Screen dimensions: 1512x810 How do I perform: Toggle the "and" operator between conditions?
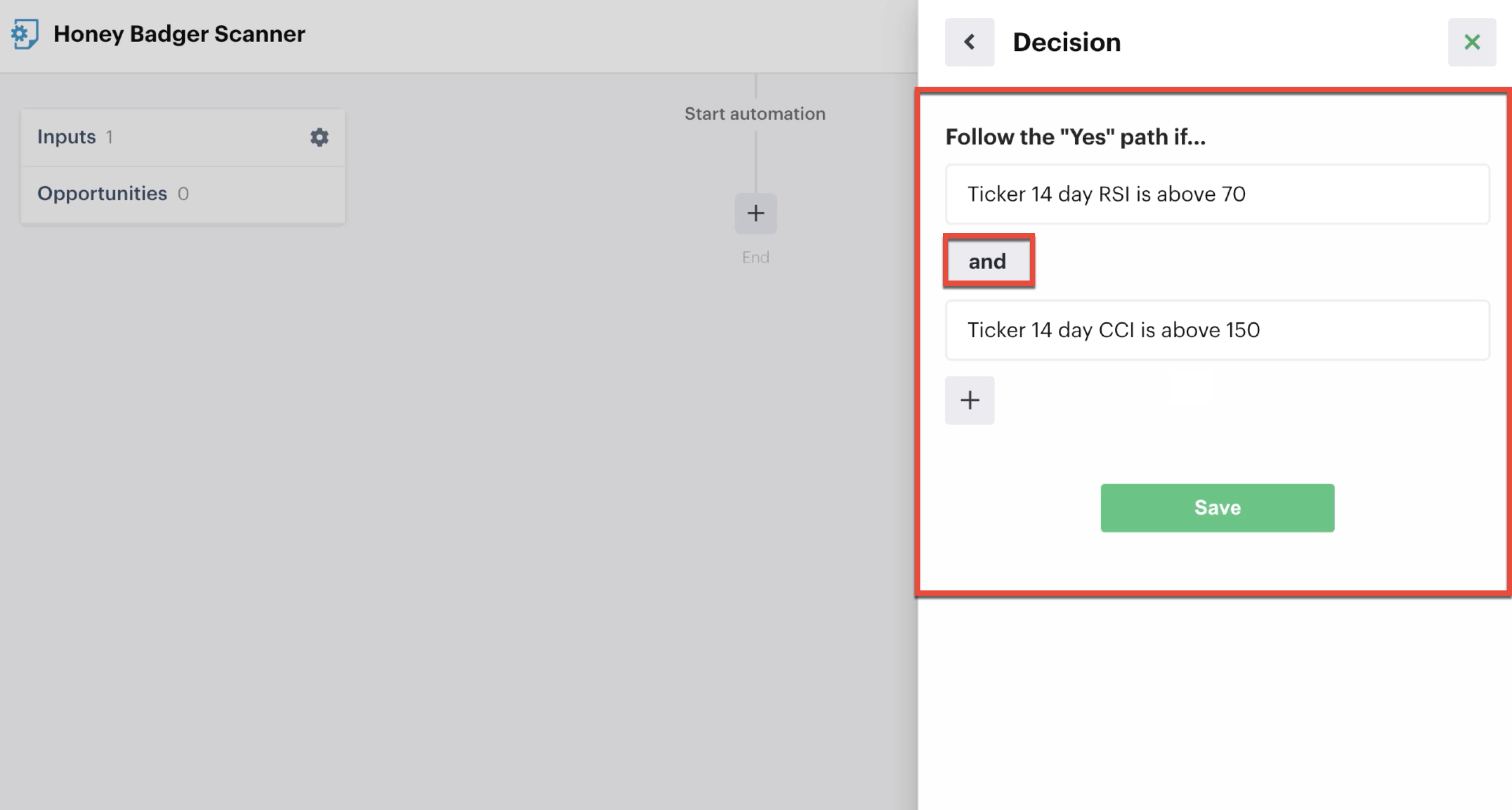[x=989, y=261]
